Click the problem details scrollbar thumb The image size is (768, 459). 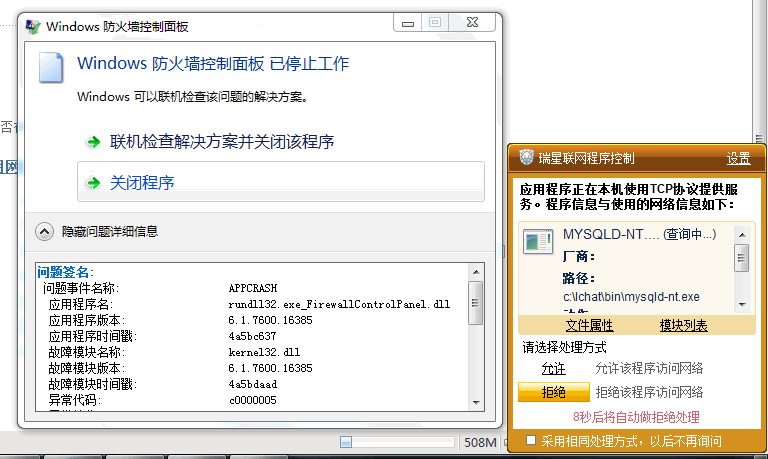click(x=476, y=303)
